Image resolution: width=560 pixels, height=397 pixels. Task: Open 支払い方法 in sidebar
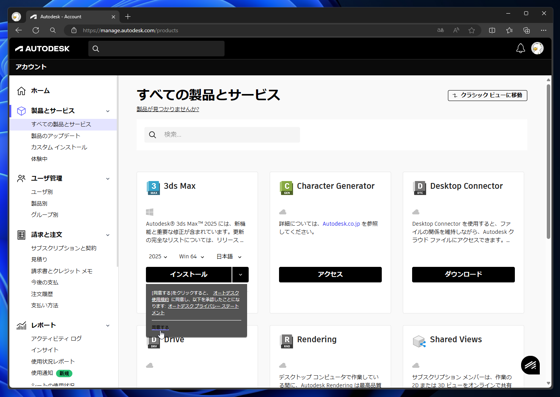pyautogui.click(x=45, y=305)
